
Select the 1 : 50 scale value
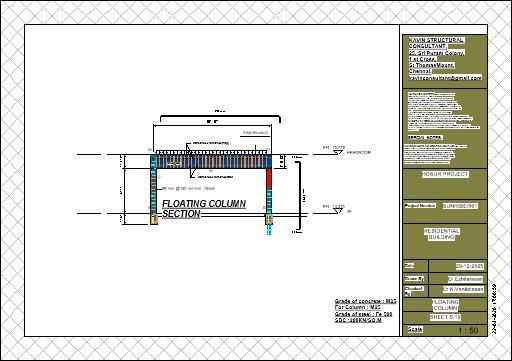[468, 330]
